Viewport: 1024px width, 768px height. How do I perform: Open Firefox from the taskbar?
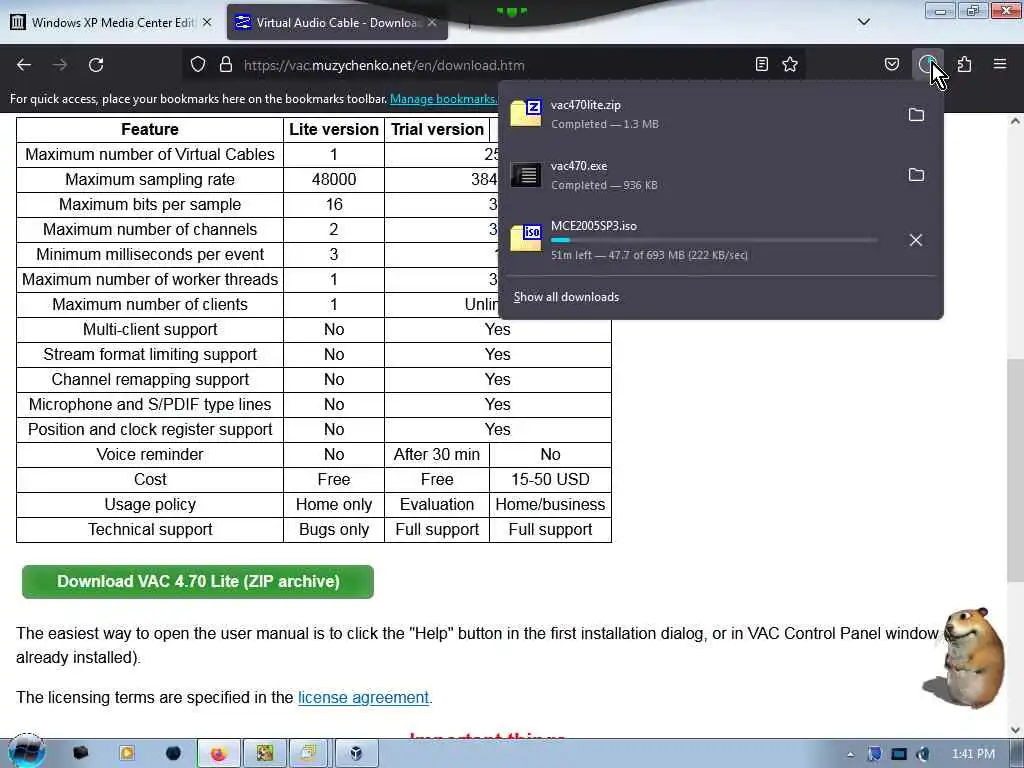point(218,754)
